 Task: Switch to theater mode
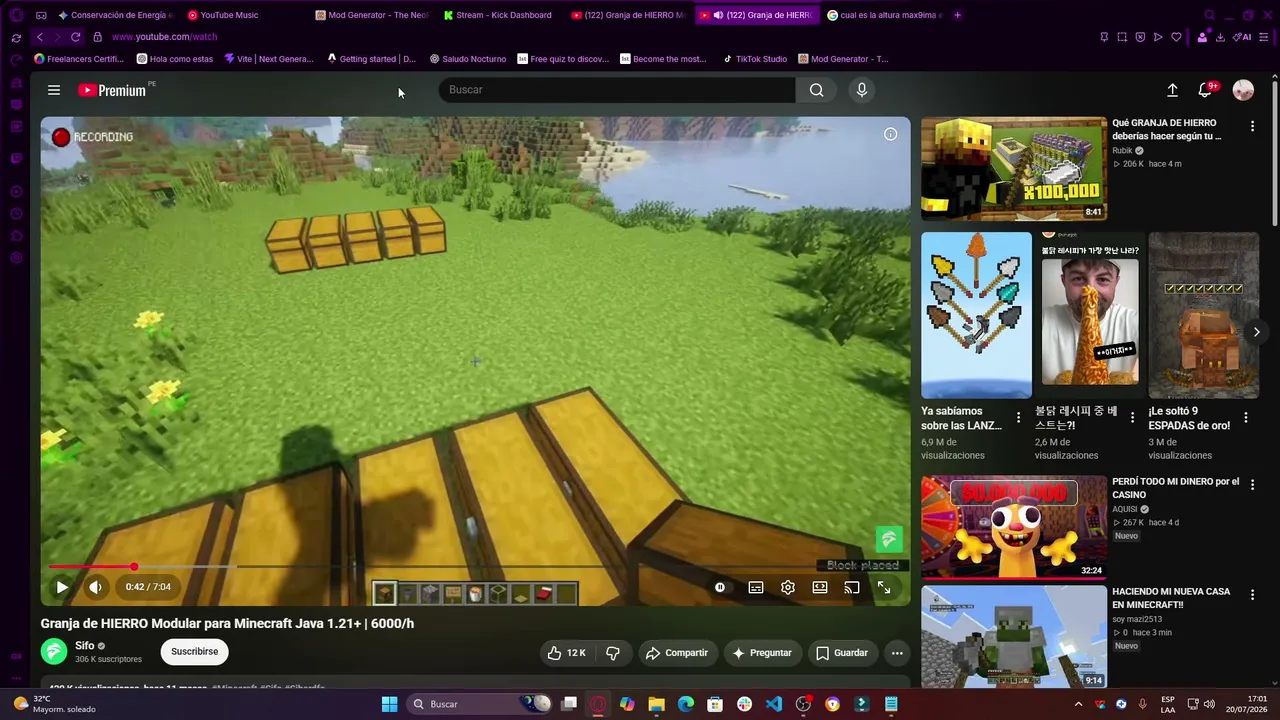(820, 587)
